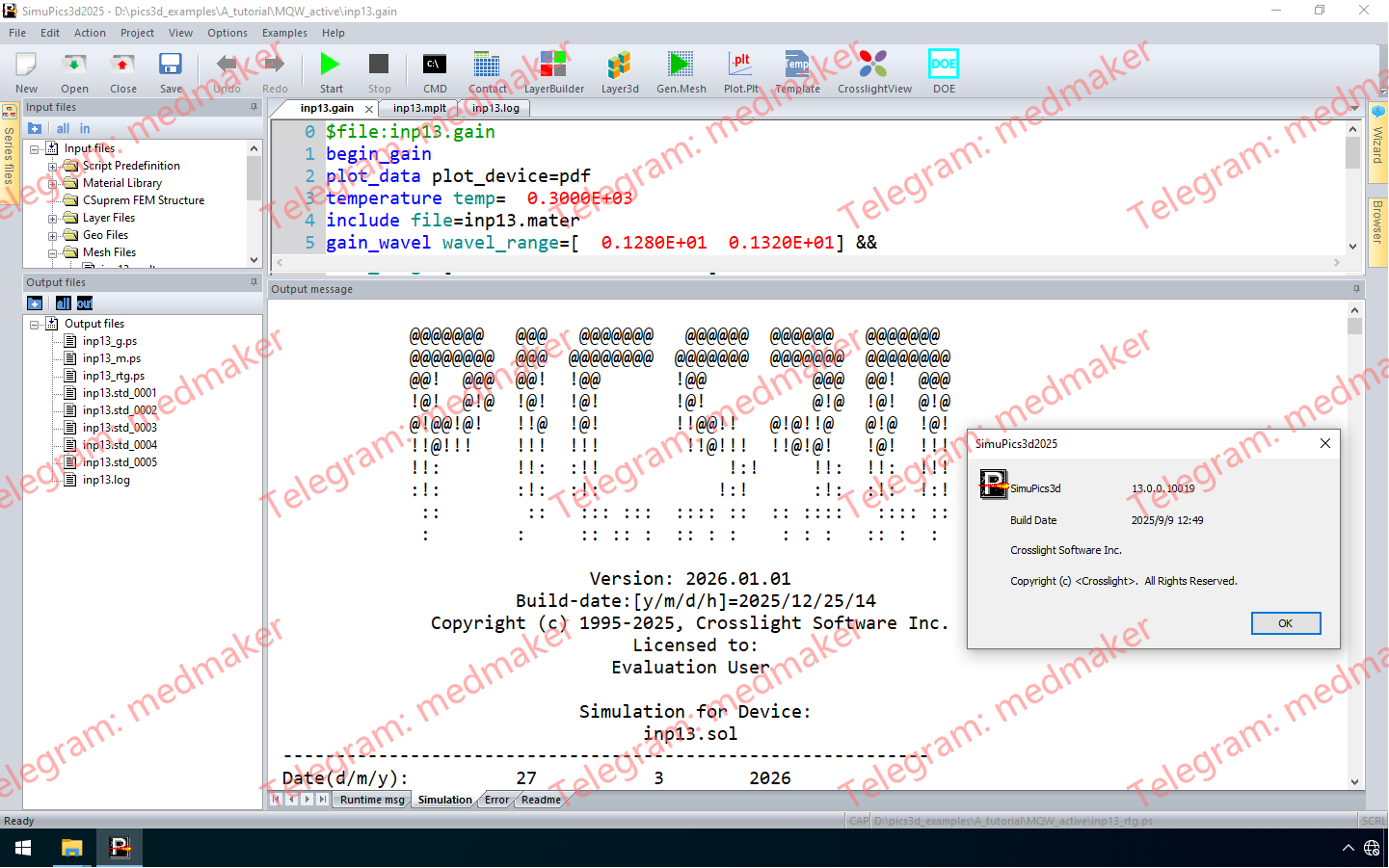Switch to the inp13.log tab
The width and height of the screenshot is (1389, 868).
[498, 108]
